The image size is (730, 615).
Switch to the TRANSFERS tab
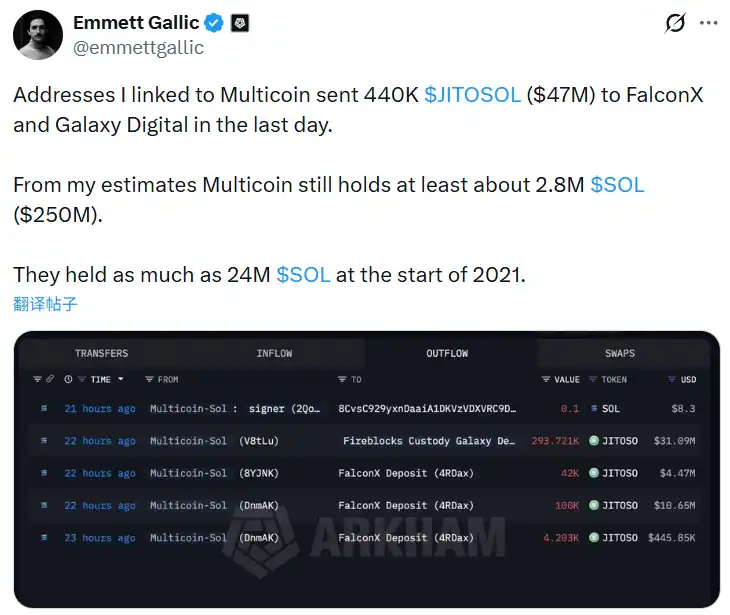tap(101, 353)
